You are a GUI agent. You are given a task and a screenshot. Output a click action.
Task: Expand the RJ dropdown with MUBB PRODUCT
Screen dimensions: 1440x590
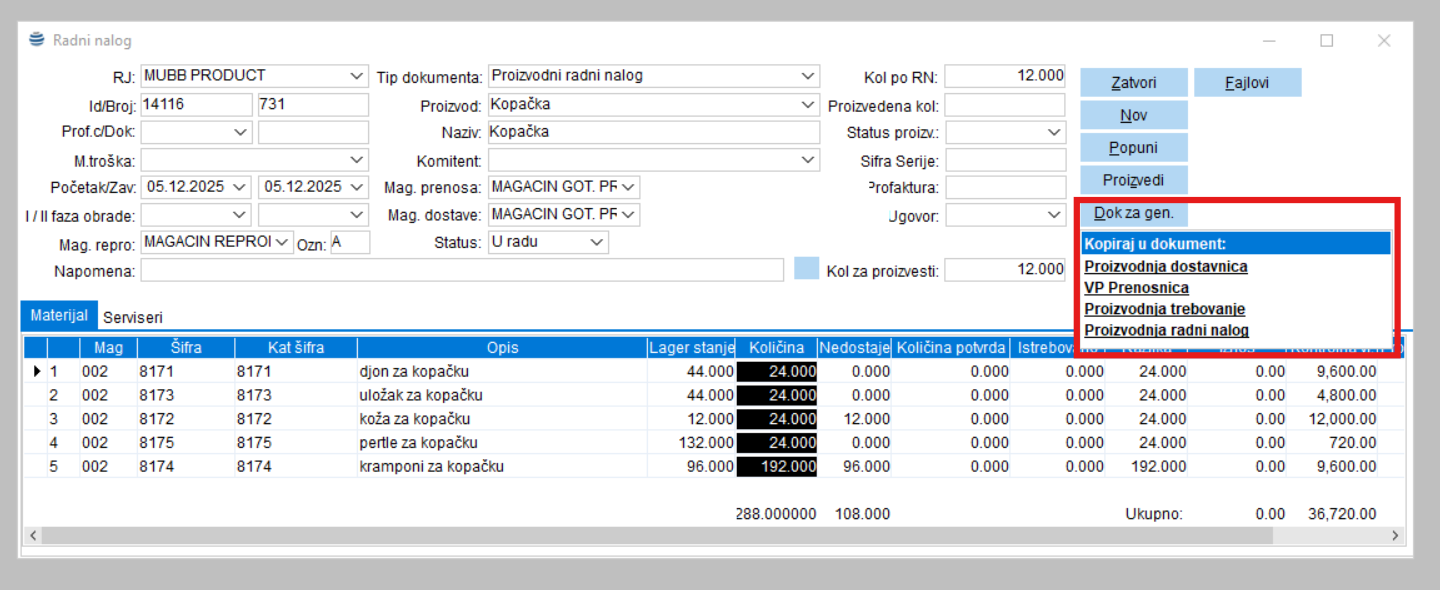358,76
